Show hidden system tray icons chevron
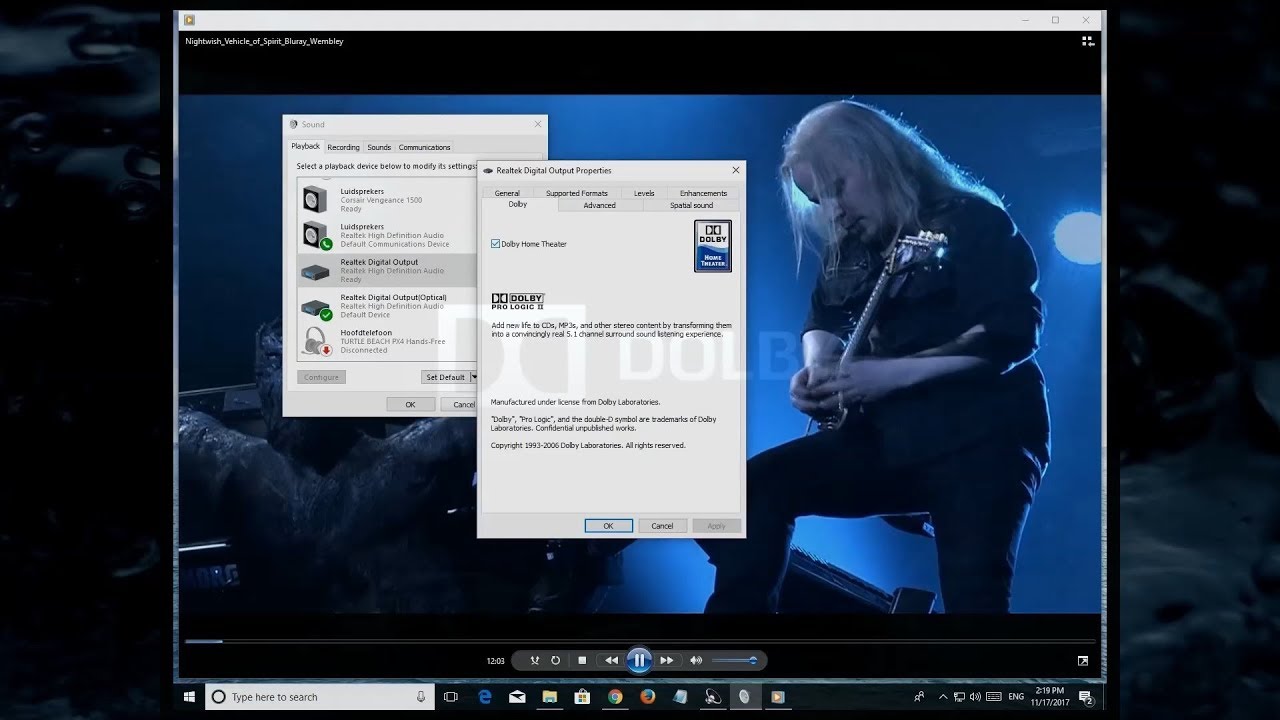Image resolution: width=1280 pixels, height=720 pixels. (945, 696)
